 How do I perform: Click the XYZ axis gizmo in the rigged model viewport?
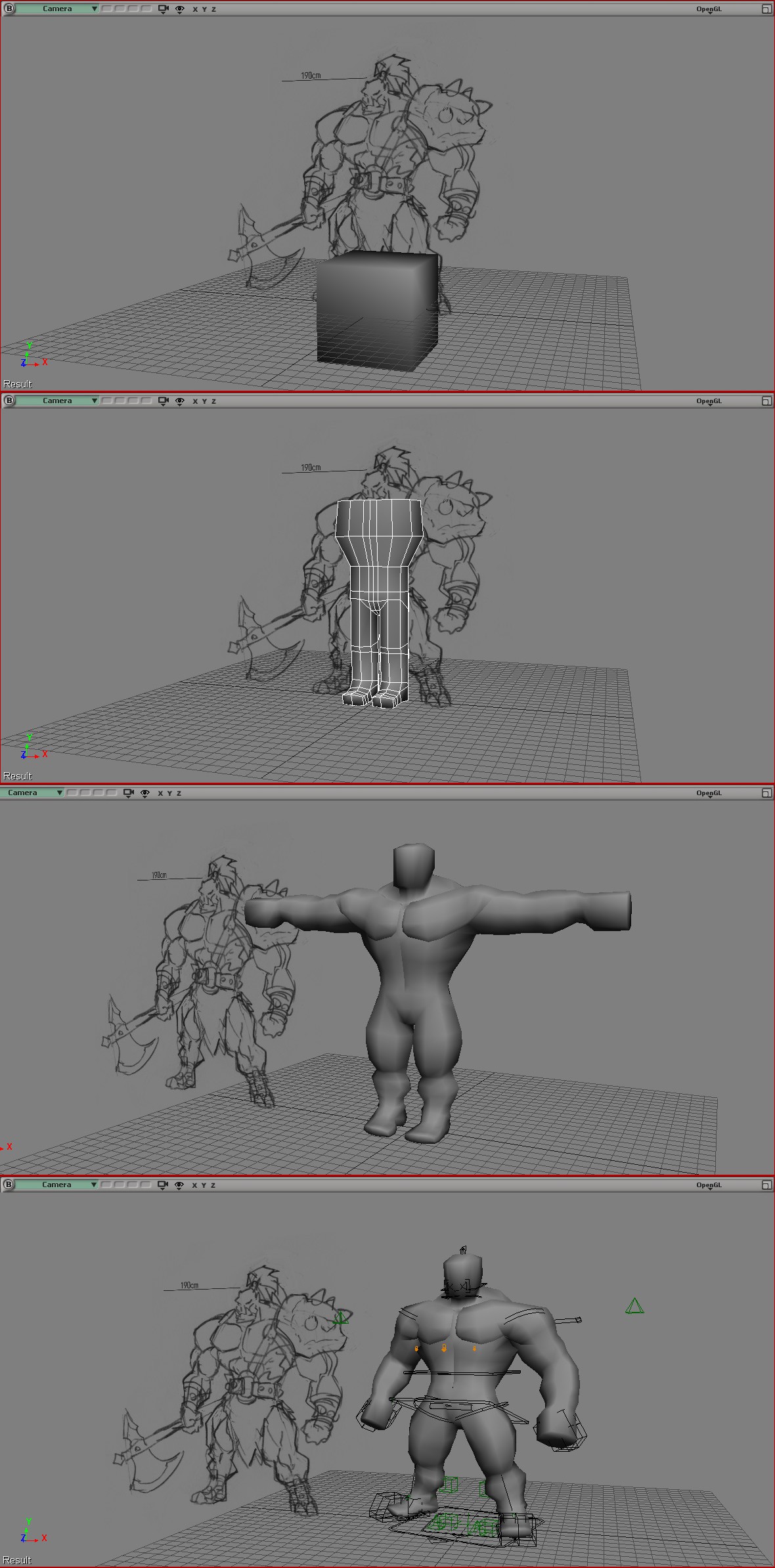32,1531
